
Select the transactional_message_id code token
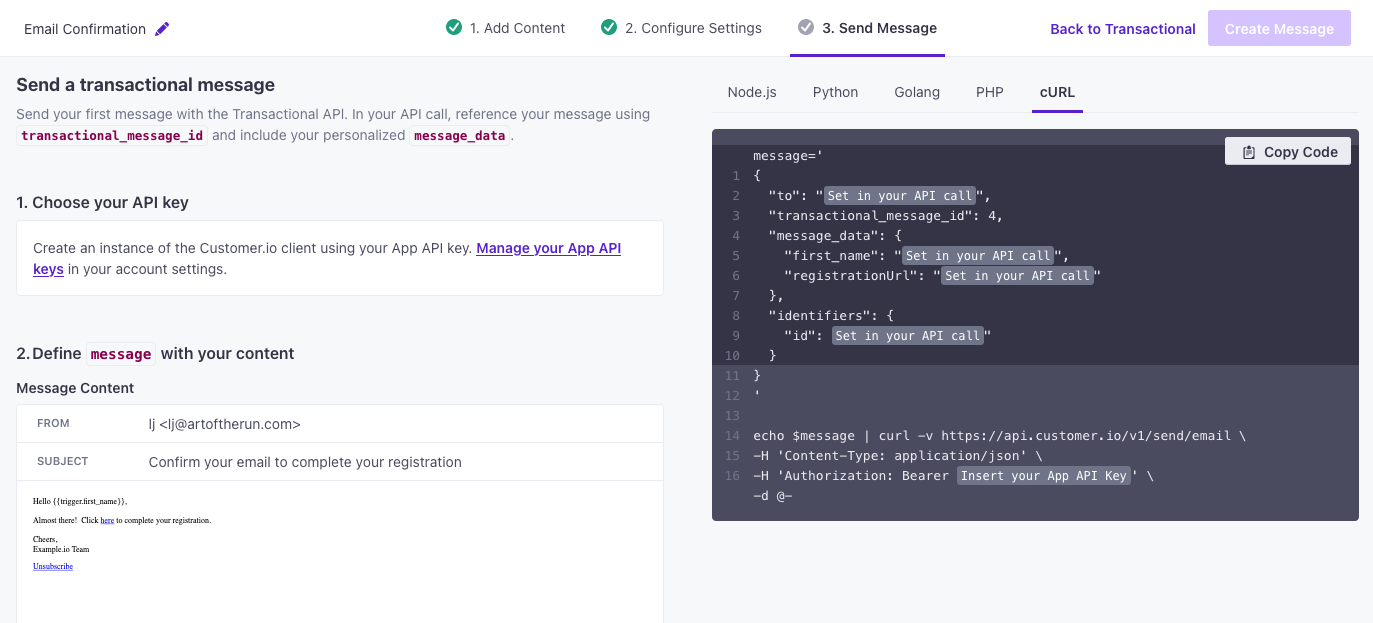[x=111, y=135]
